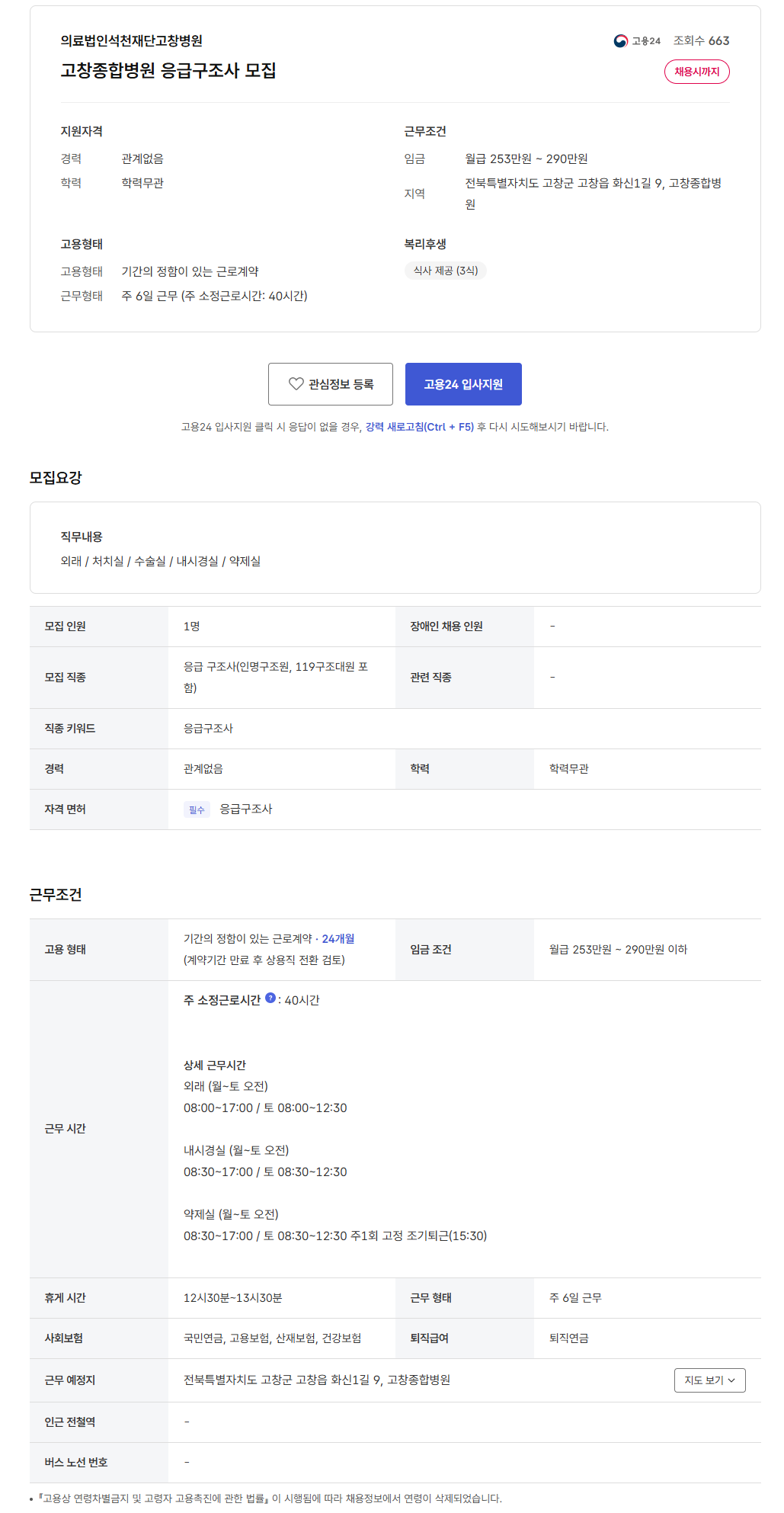Viewport: 784px width, 1513px height.
Task: Click the 필수 badge beside 응급구조사
Action: pos(197,809)
